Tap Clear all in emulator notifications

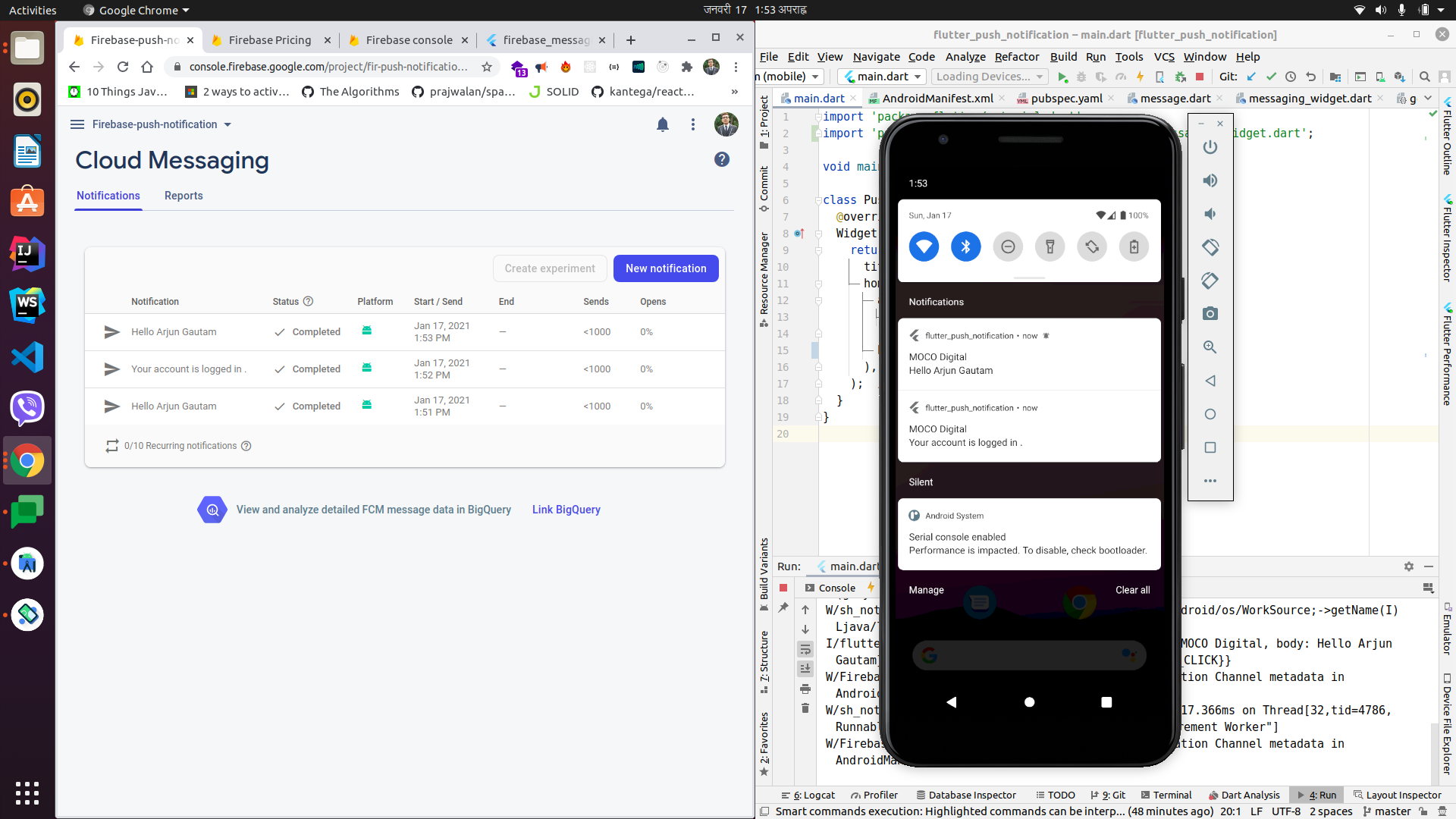(1132, 590)
